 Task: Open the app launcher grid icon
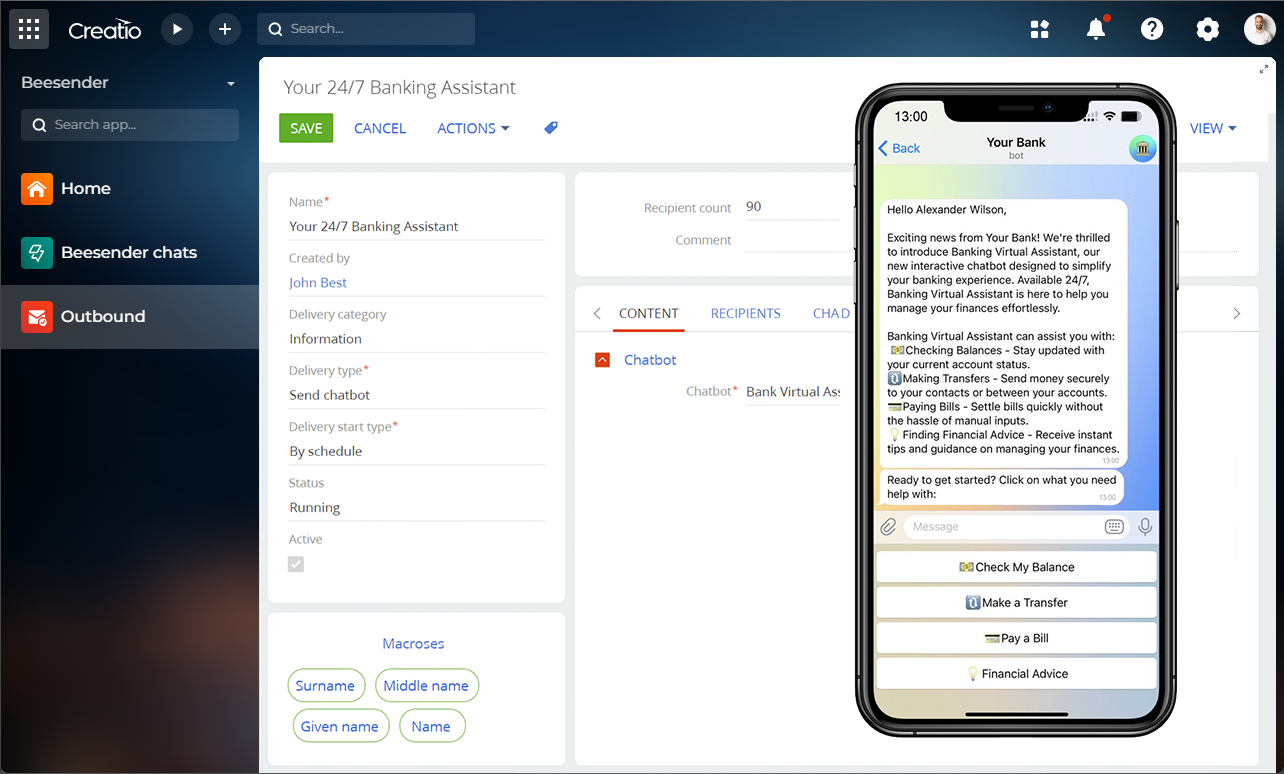pos(29,29)
